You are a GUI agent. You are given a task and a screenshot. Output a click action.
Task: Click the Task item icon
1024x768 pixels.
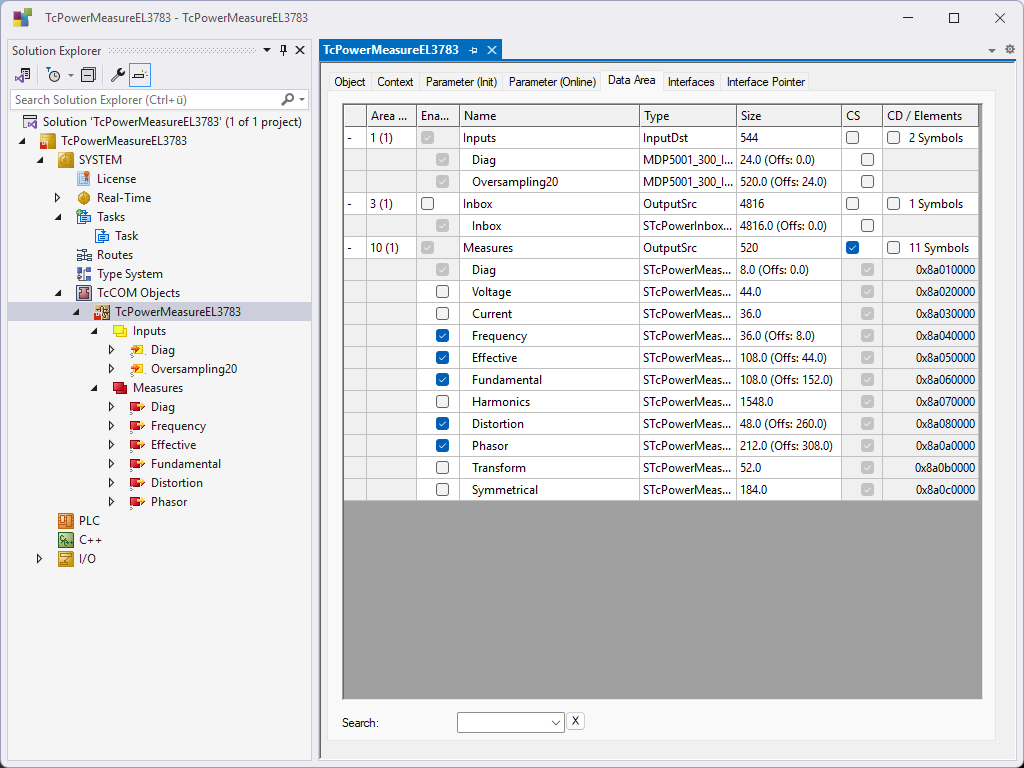click(x=102, y=235)
